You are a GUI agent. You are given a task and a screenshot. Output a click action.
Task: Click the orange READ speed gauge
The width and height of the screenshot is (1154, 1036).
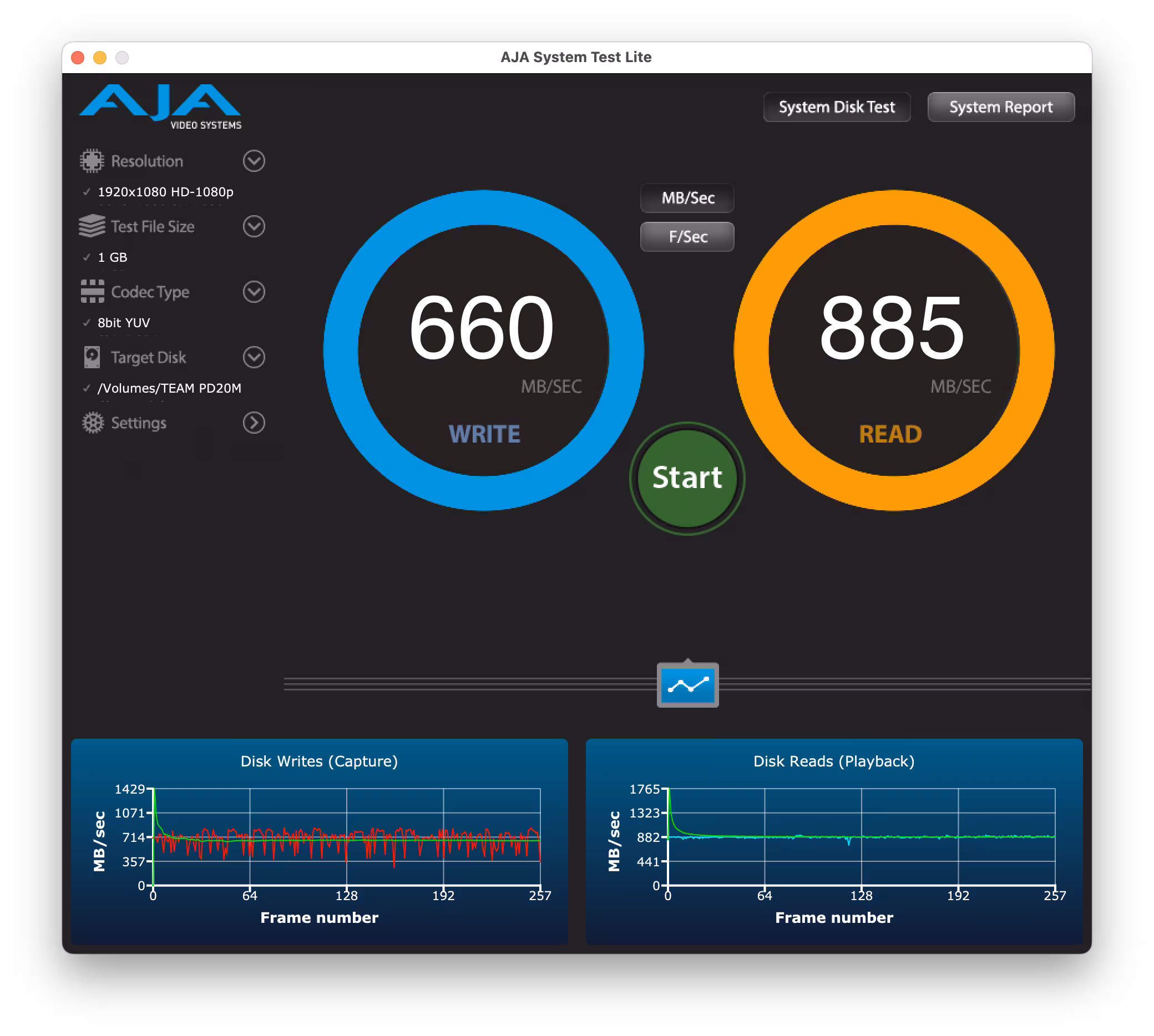tap(894, 350)
